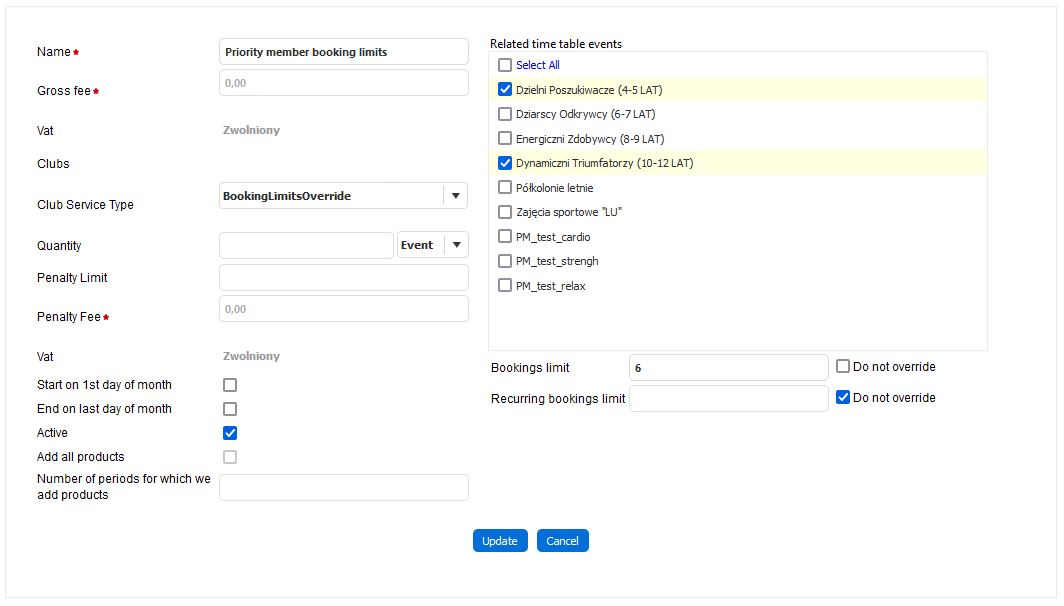Enable Energiczni Zdobywcy (8-9 LAT) checkbox

coord(505,139)
